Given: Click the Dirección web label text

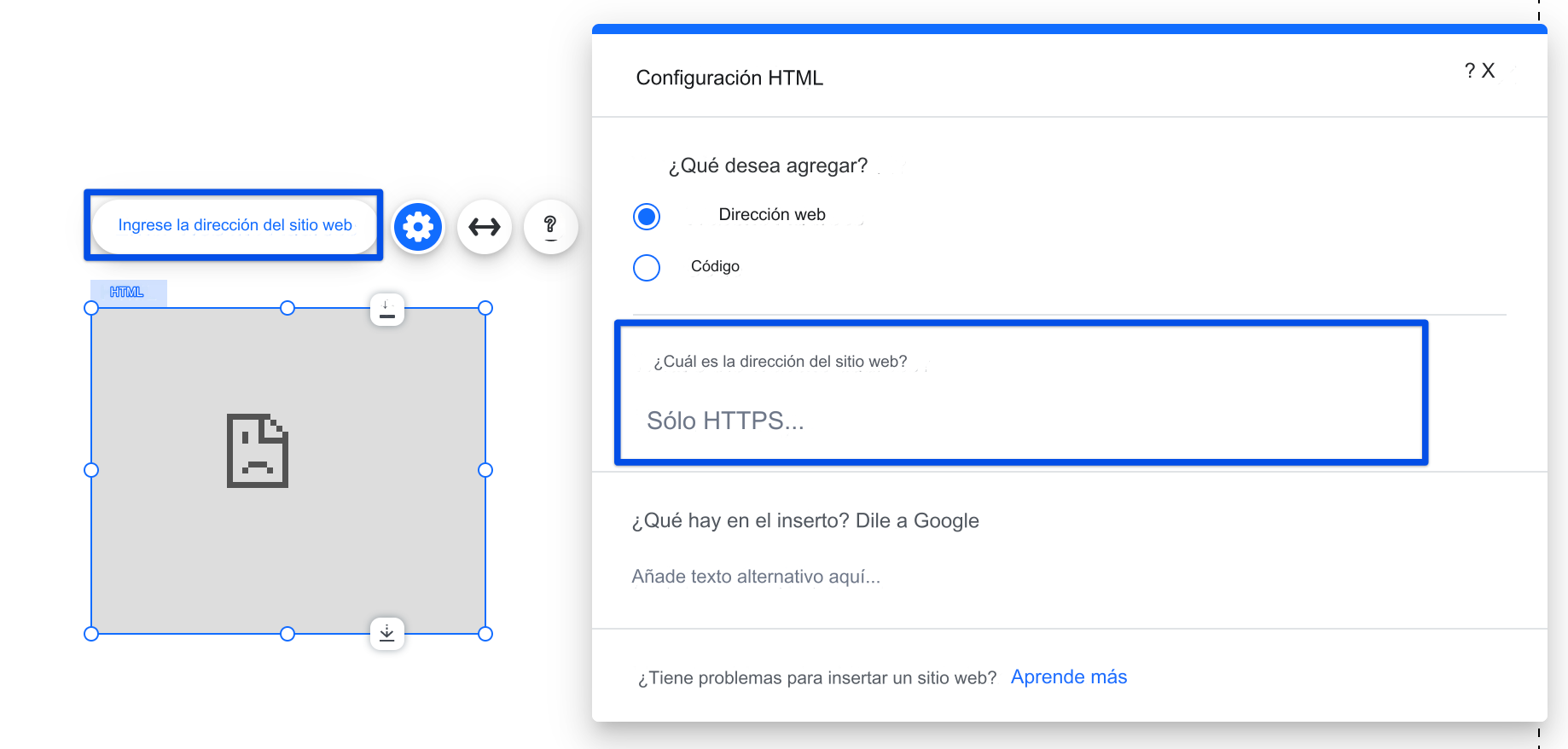Looking at the screenshot, I should pyautogui.click(x=772, y=215).
